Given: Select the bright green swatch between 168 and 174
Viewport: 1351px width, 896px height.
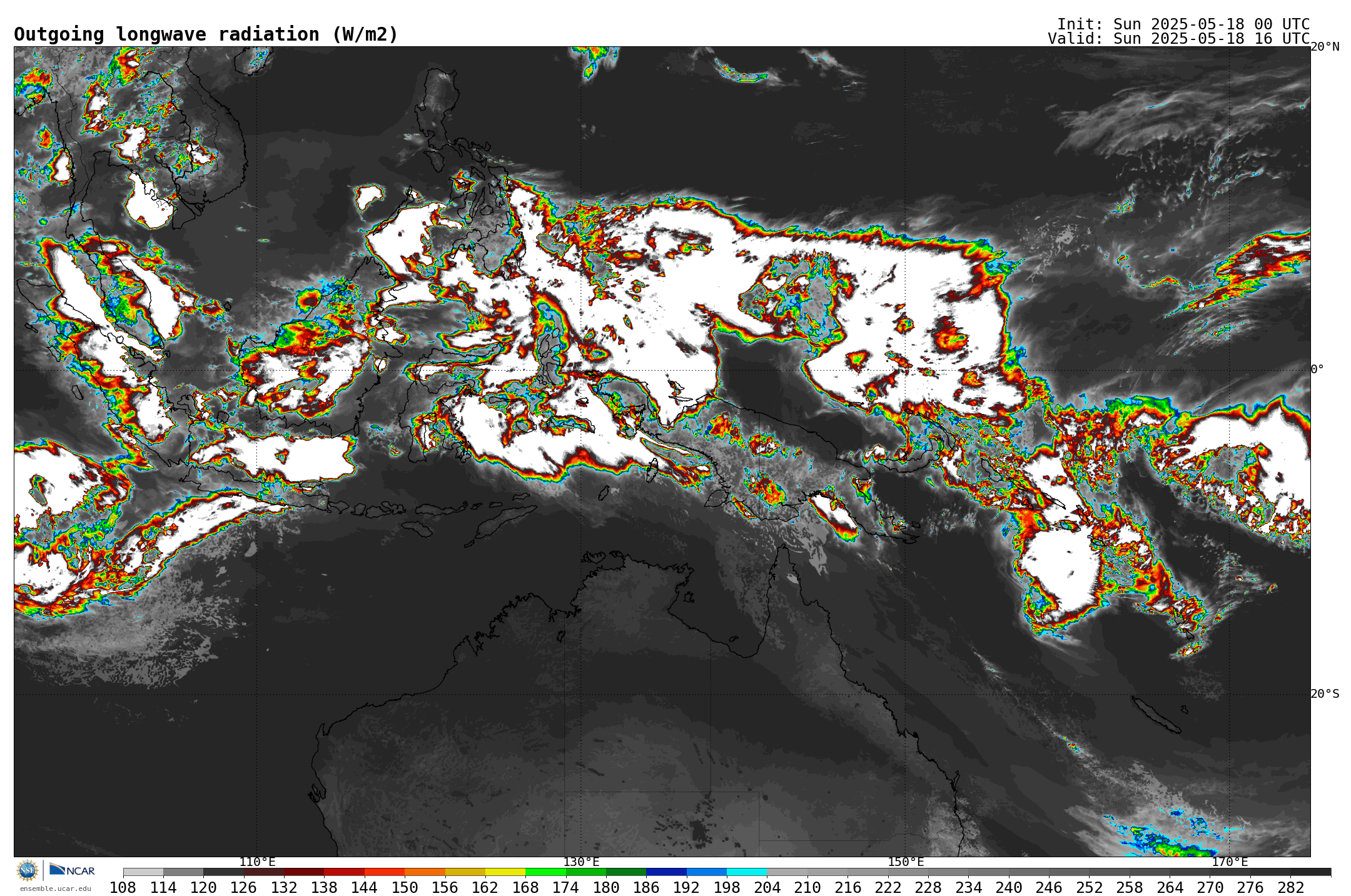Looking at the screenshot, I should pos(545,872).
